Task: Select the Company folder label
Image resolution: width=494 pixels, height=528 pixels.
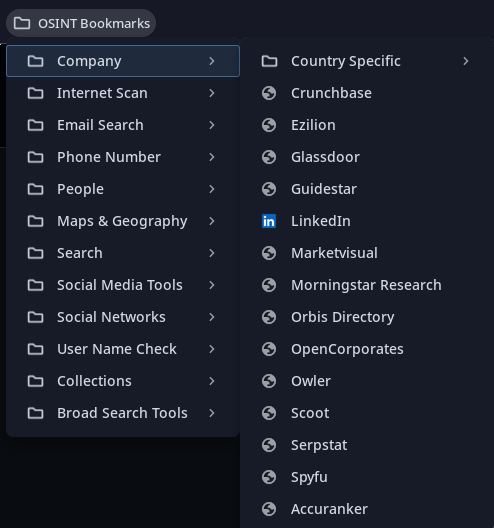Action: tap(89, 61)
